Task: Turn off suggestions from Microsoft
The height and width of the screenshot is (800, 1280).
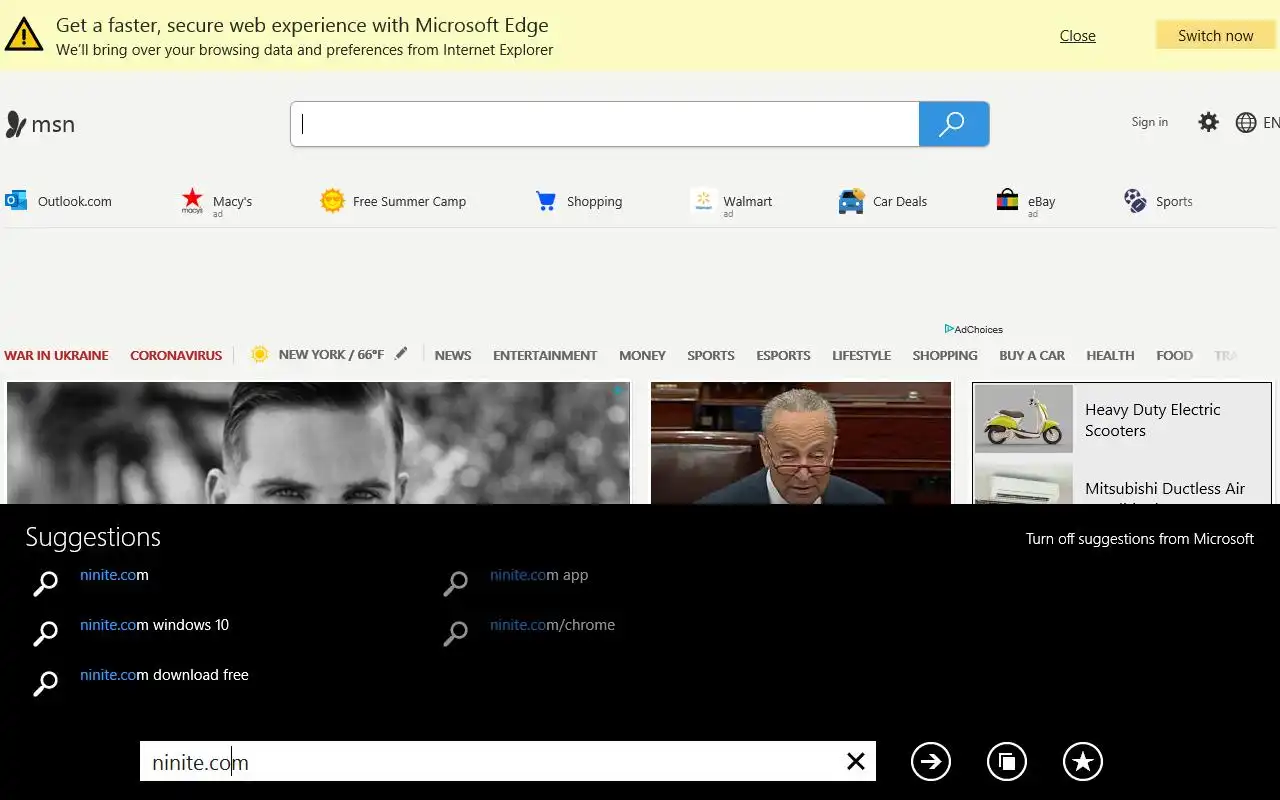Action: coord(1139,538)
